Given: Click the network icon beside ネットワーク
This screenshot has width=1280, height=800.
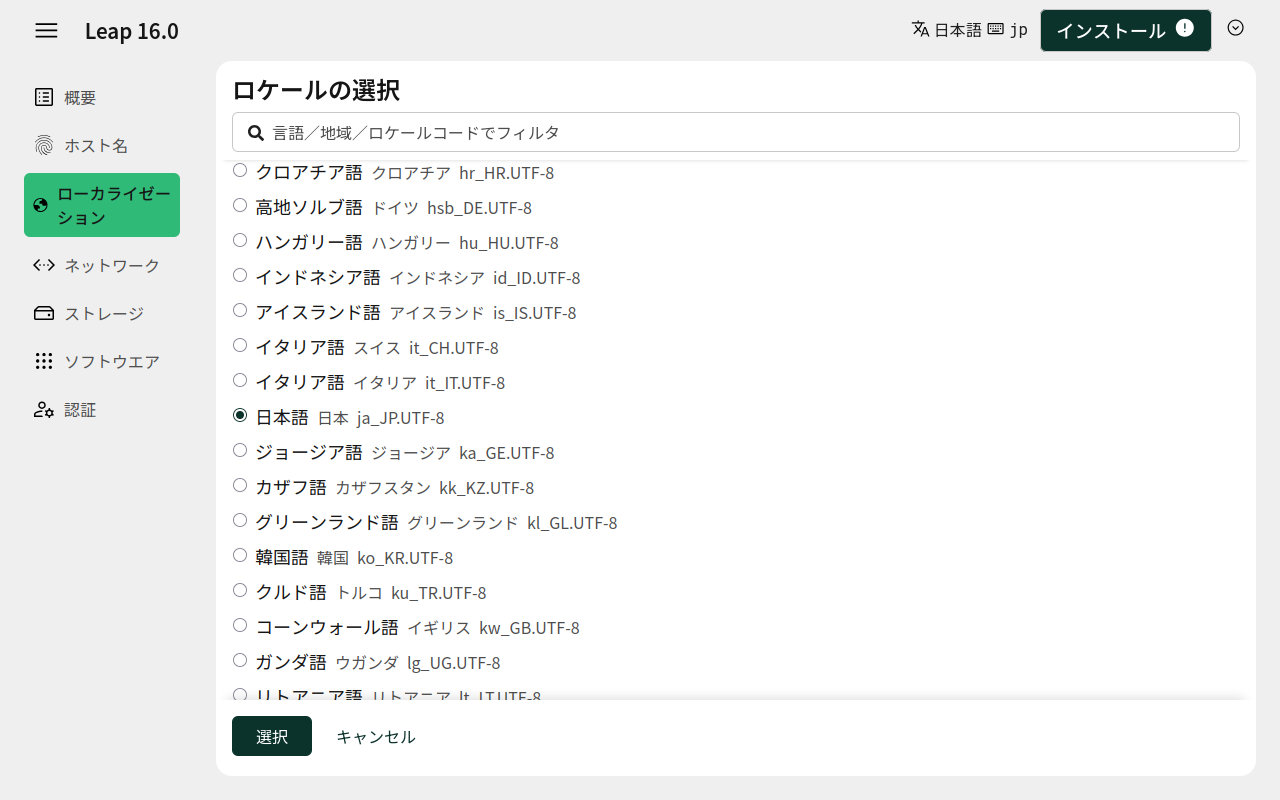Looking at the screenshot, I should click(44, 265).
